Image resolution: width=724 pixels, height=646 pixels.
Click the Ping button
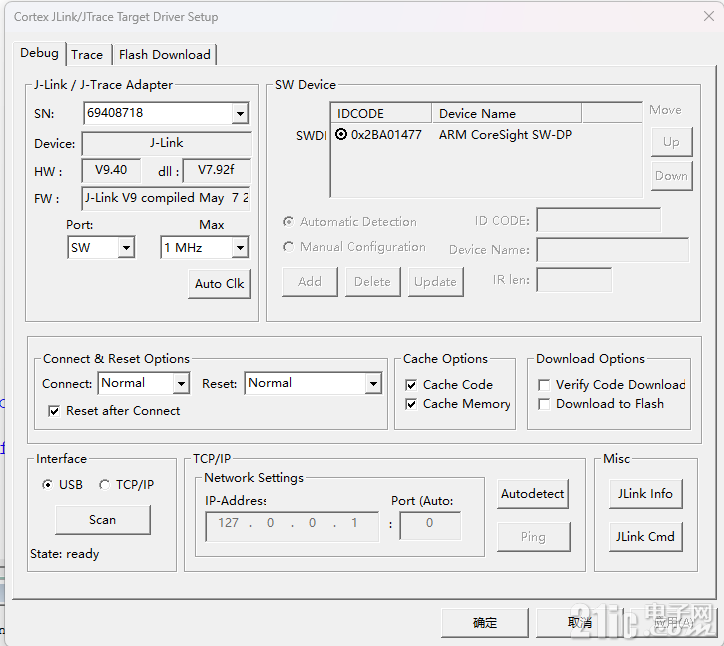tap(533, 537)
